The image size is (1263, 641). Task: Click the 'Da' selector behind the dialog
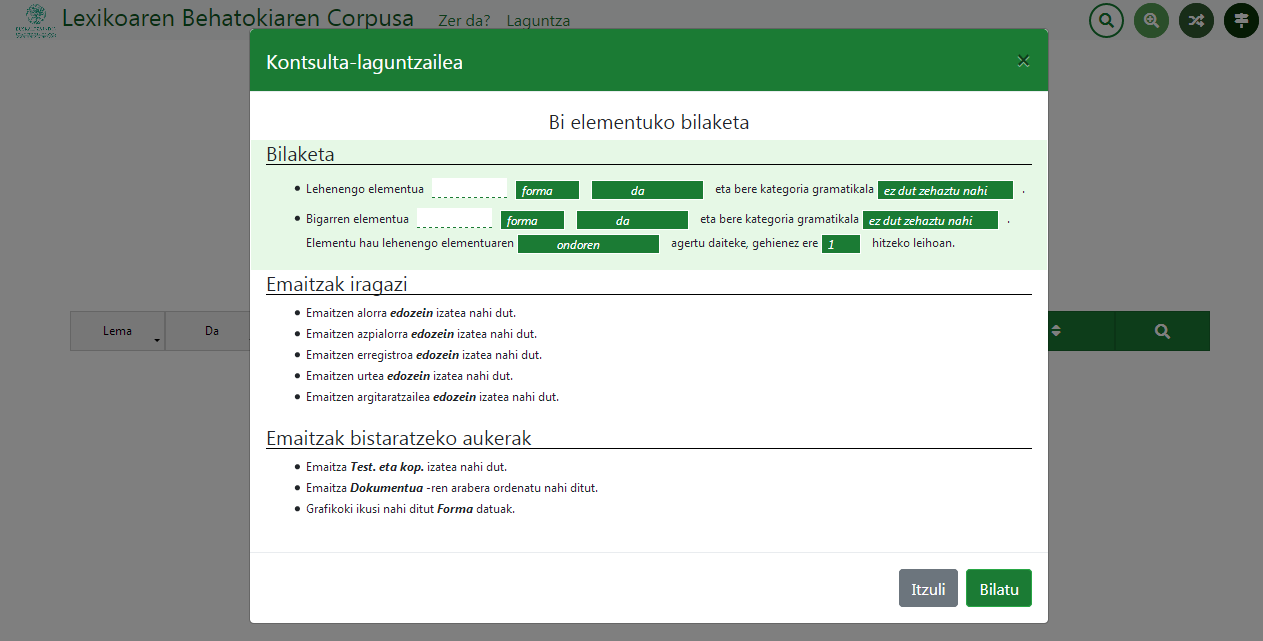(212, 331)
